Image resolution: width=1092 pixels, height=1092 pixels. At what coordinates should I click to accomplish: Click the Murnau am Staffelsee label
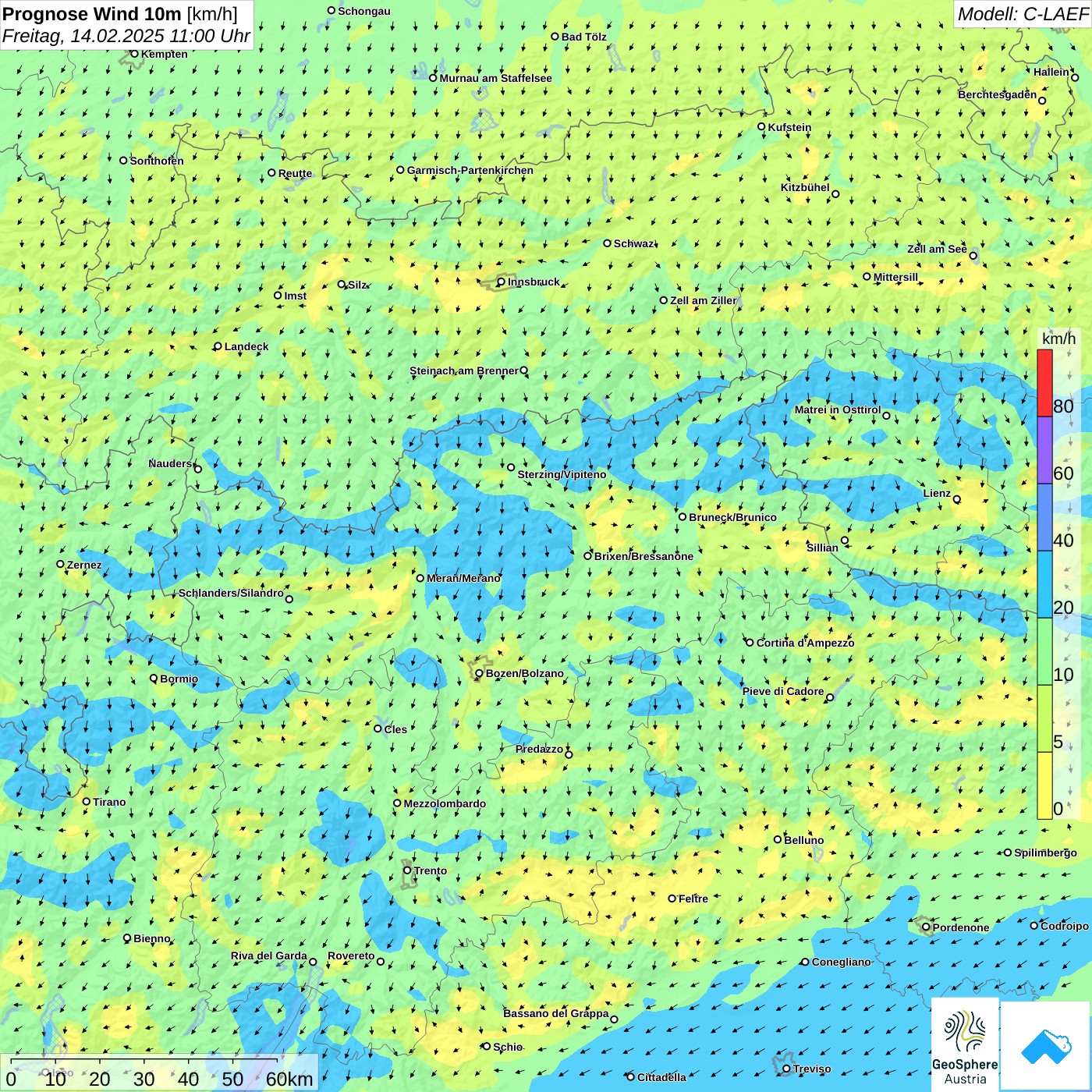pyautogui.click(x=495, y=78)
